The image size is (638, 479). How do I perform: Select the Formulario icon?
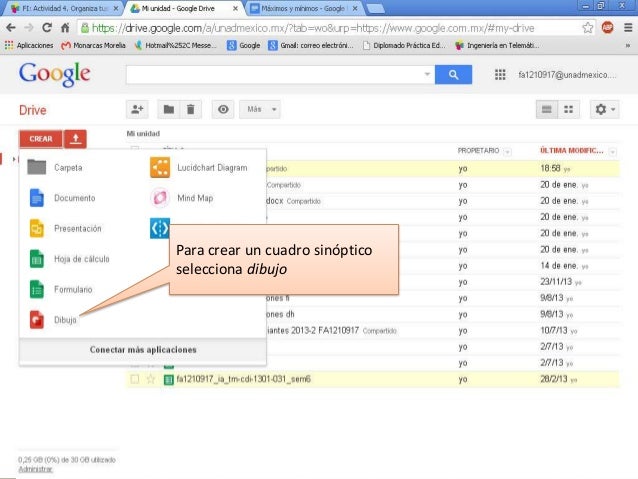[37, 289]
